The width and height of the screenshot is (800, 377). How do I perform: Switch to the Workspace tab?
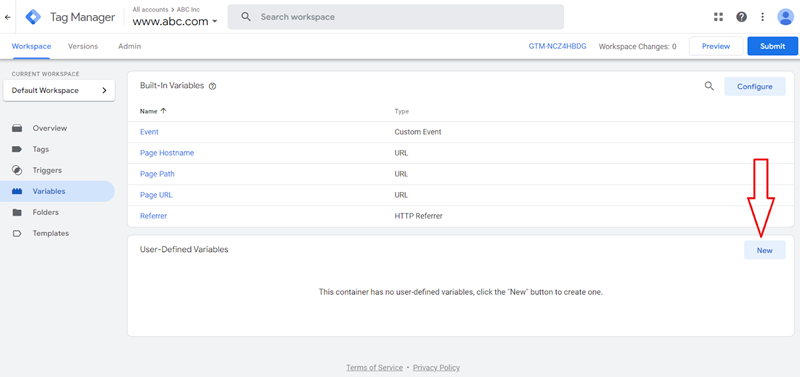32,46
